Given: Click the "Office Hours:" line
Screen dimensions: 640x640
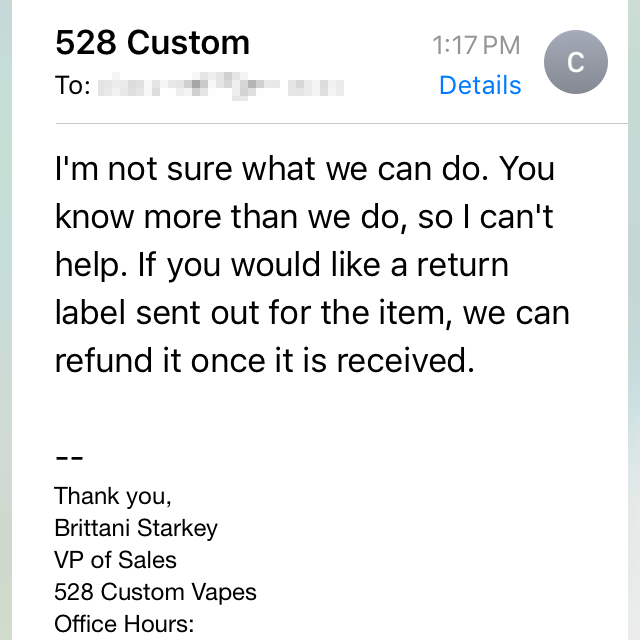Looking at the screenshot, I should pyautogui.click(x=123, y=624).
